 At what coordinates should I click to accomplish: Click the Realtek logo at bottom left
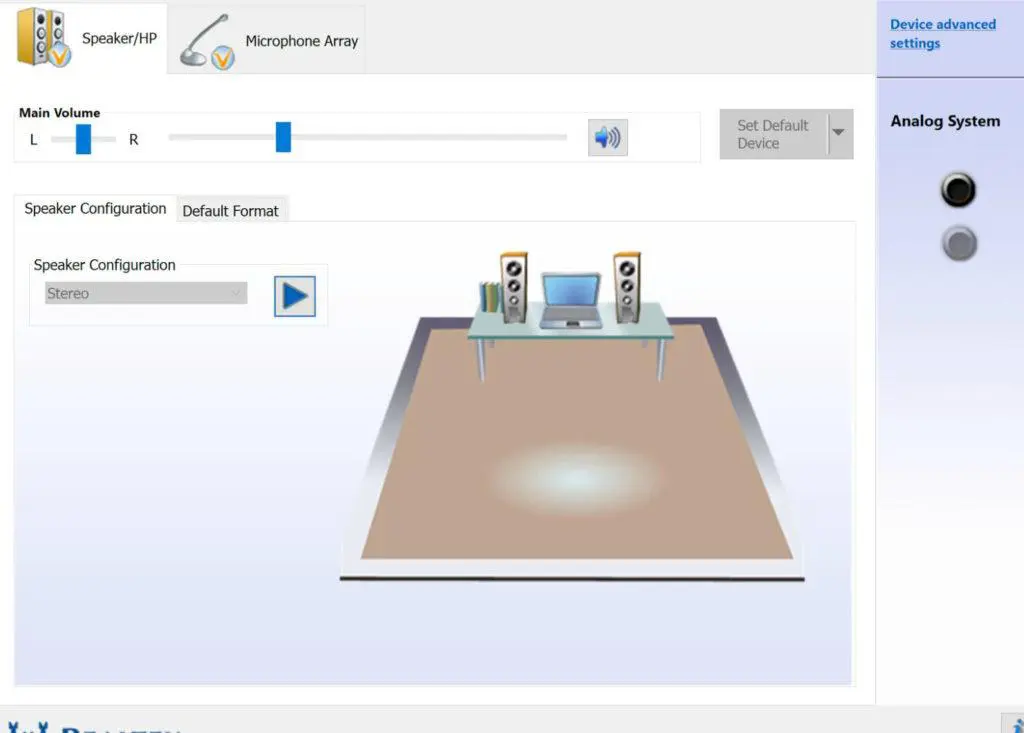tap(90, 726)
